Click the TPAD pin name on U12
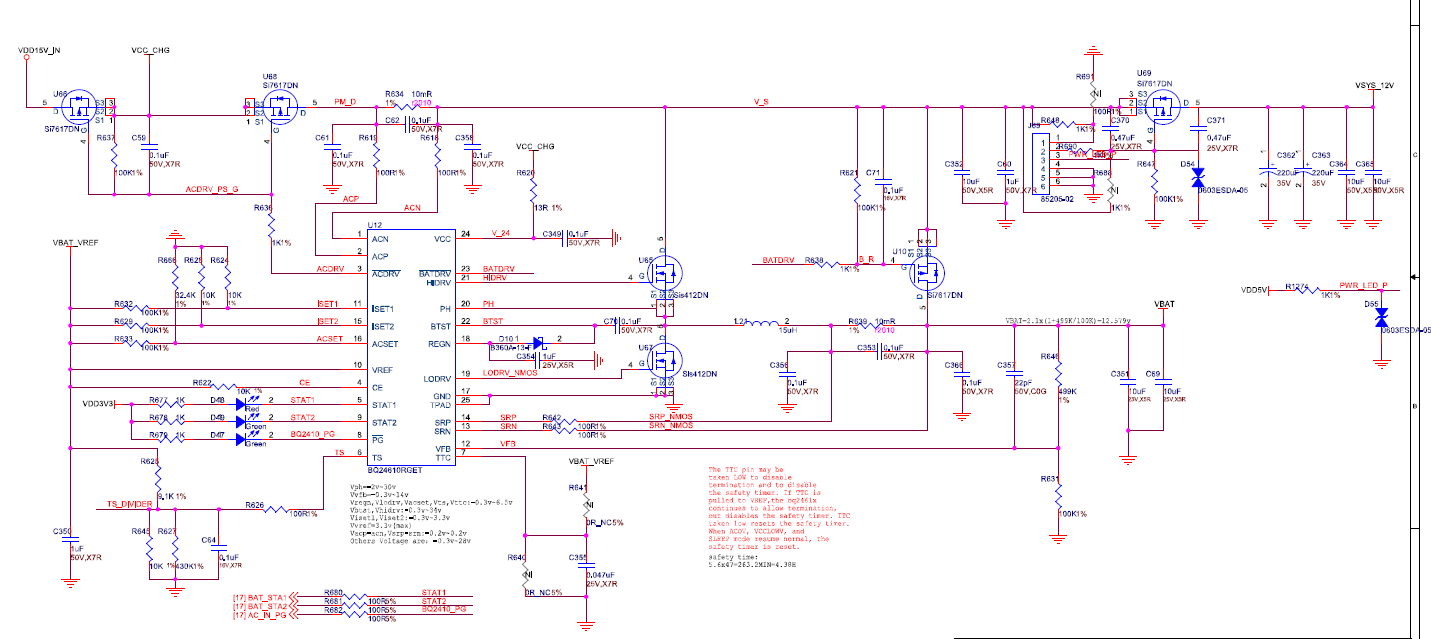The height and width of the screenshot is (639, 1431). pyautogui.click(x=441, y=405)
